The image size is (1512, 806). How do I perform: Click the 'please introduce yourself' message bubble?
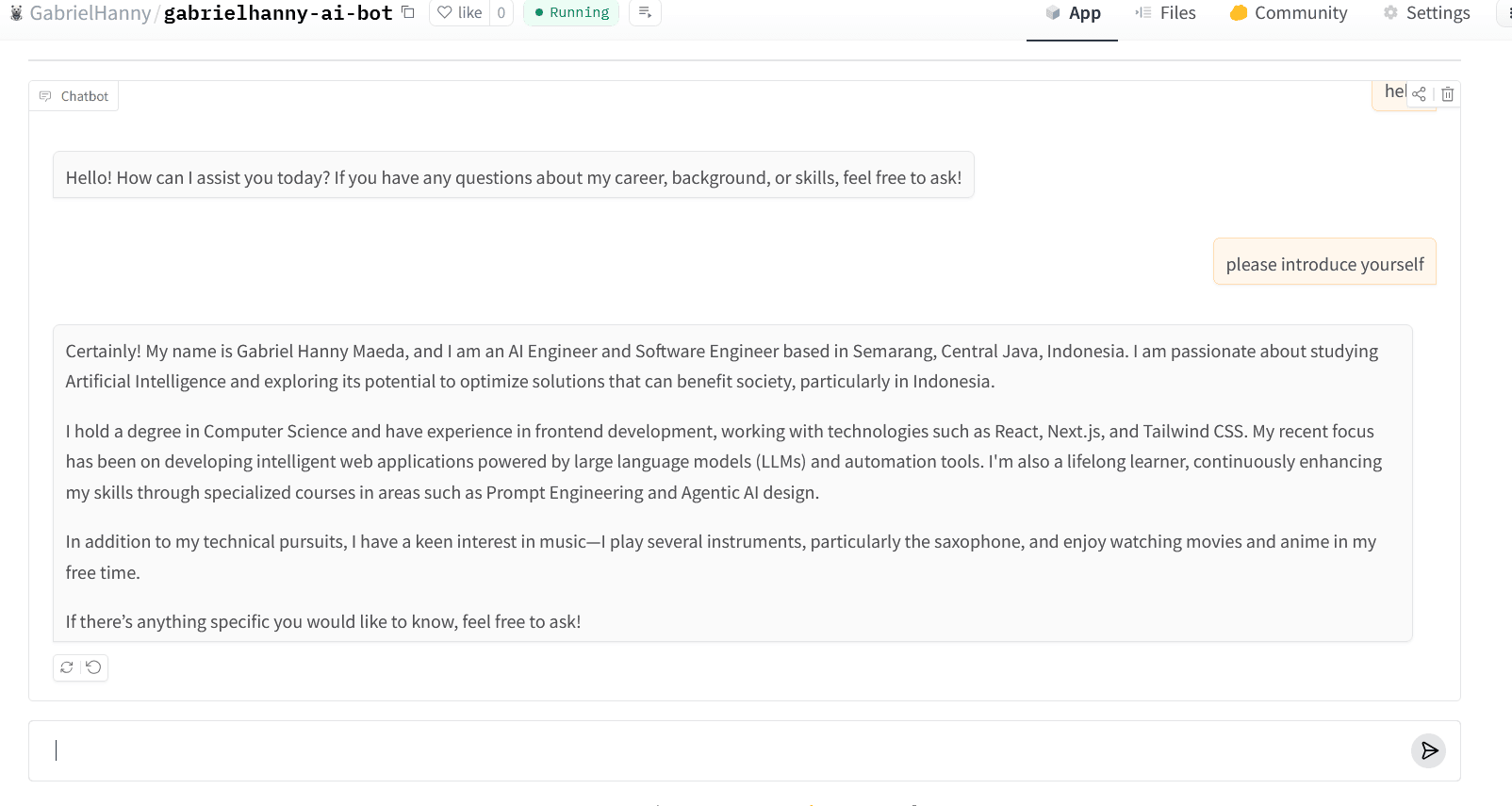[1324, 264]
